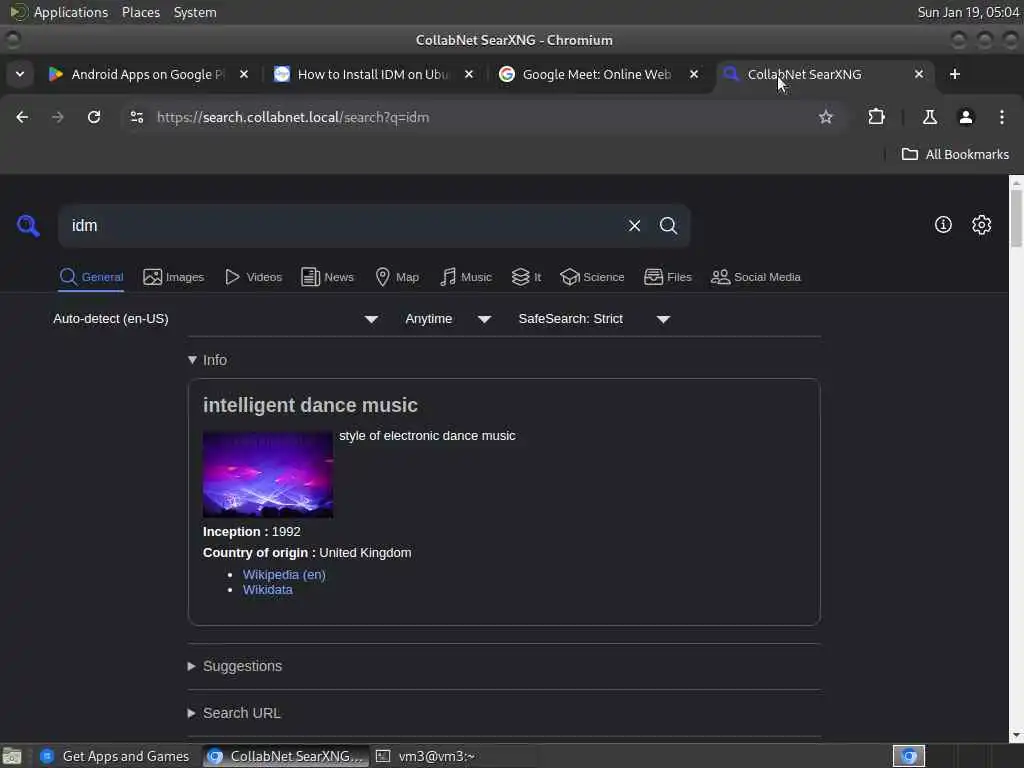Open the System menu
This screenshot has height=768, width=1024.
click(195, 12)
